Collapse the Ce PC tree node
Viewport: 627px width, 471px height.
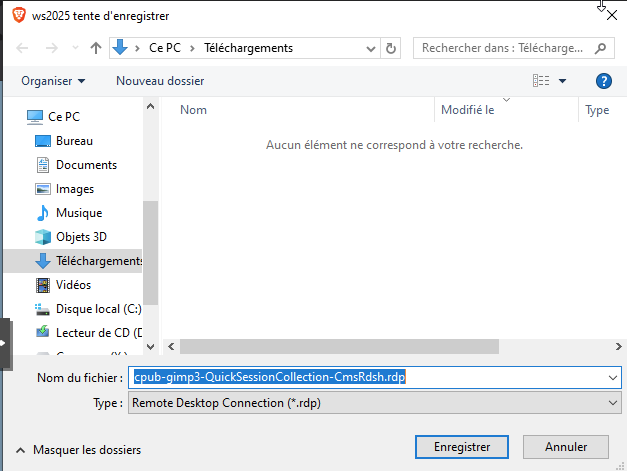16,117
